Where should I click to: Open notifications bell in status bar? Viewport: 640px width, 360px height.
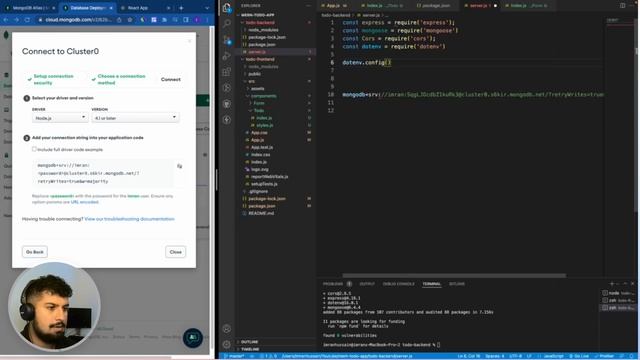[631, 356]
